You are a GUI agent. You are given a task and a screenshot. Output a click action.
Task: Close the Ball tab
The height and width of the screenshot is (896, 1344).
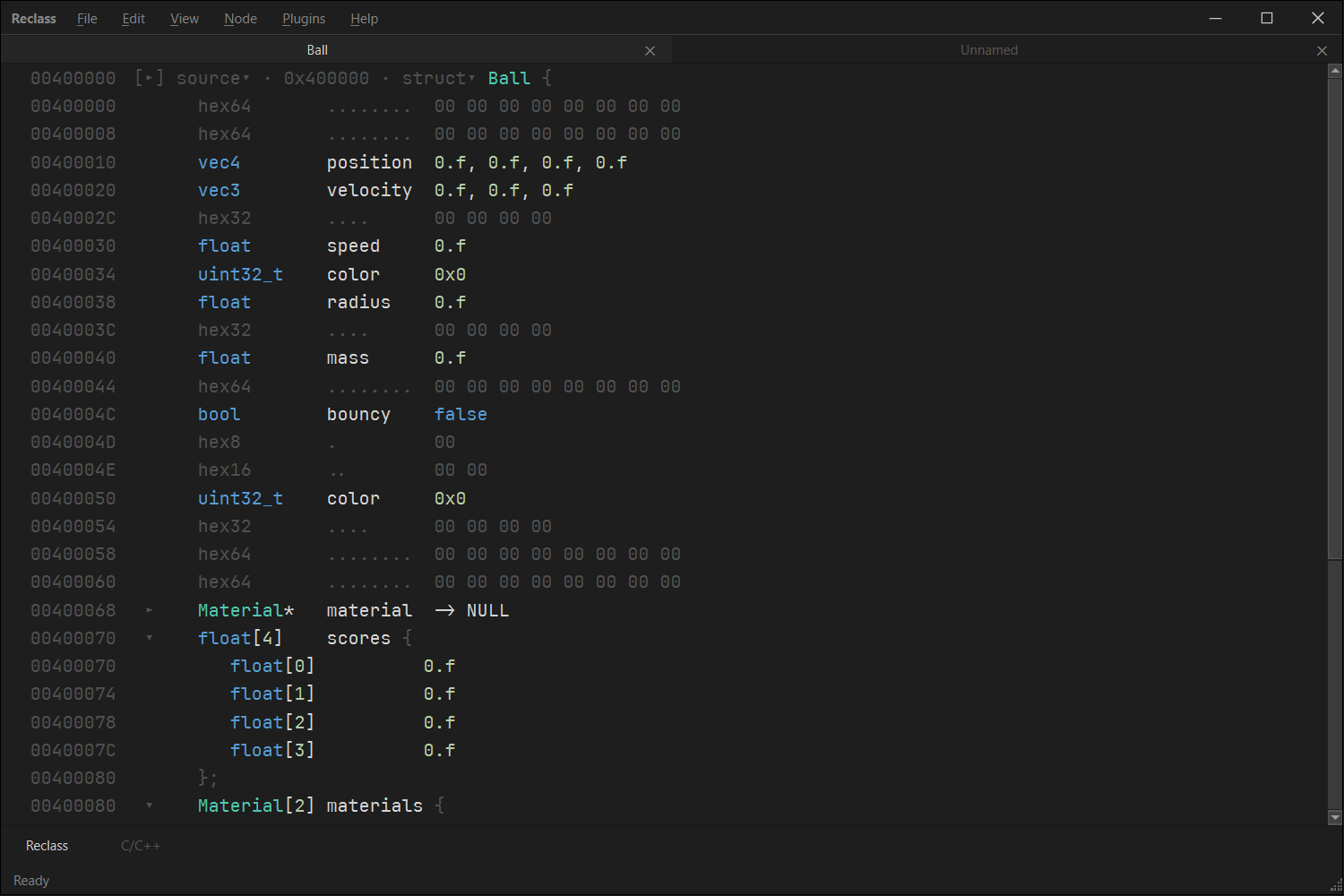coord(650,51)
